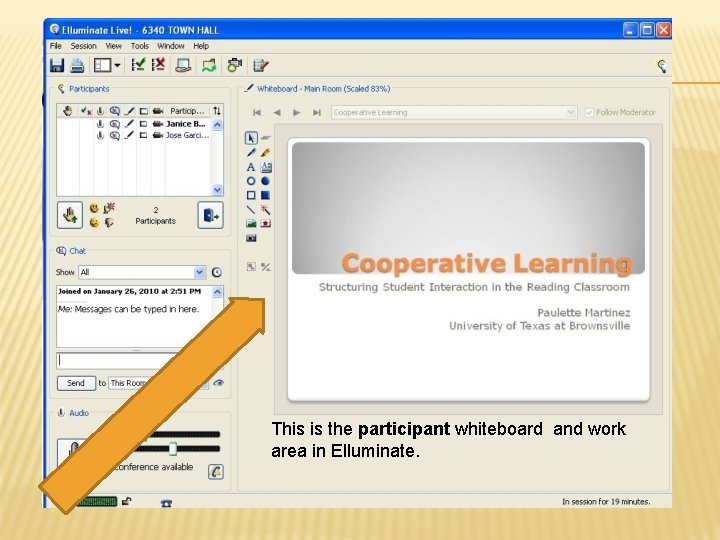Image resolution: width=720 pixels, height=540 pixels.
Task: Open the video camera toolbar icon
Action: coord(235,65)
